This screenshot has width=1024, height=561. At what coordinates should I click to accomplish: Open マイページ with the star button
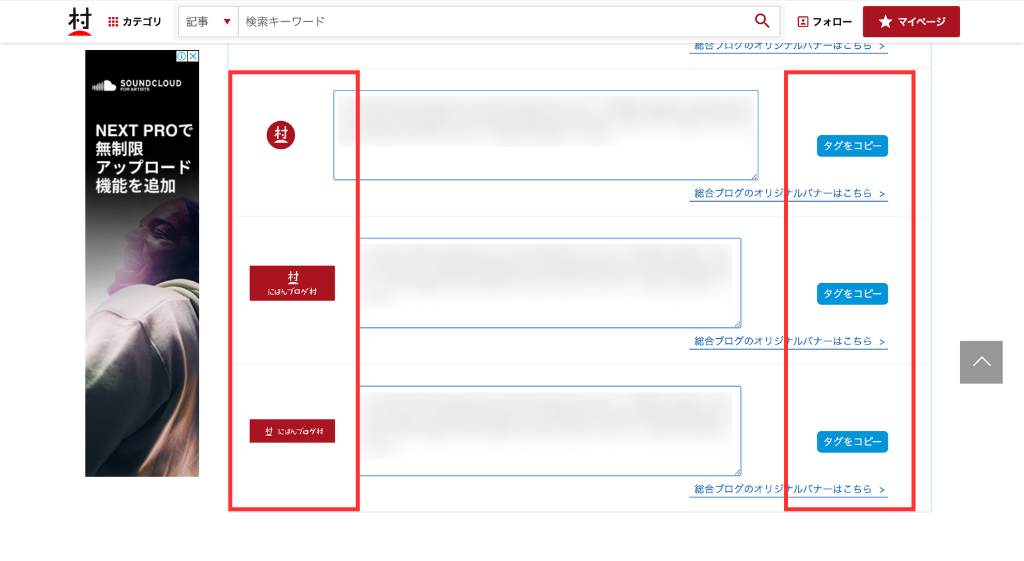[911, 21]
